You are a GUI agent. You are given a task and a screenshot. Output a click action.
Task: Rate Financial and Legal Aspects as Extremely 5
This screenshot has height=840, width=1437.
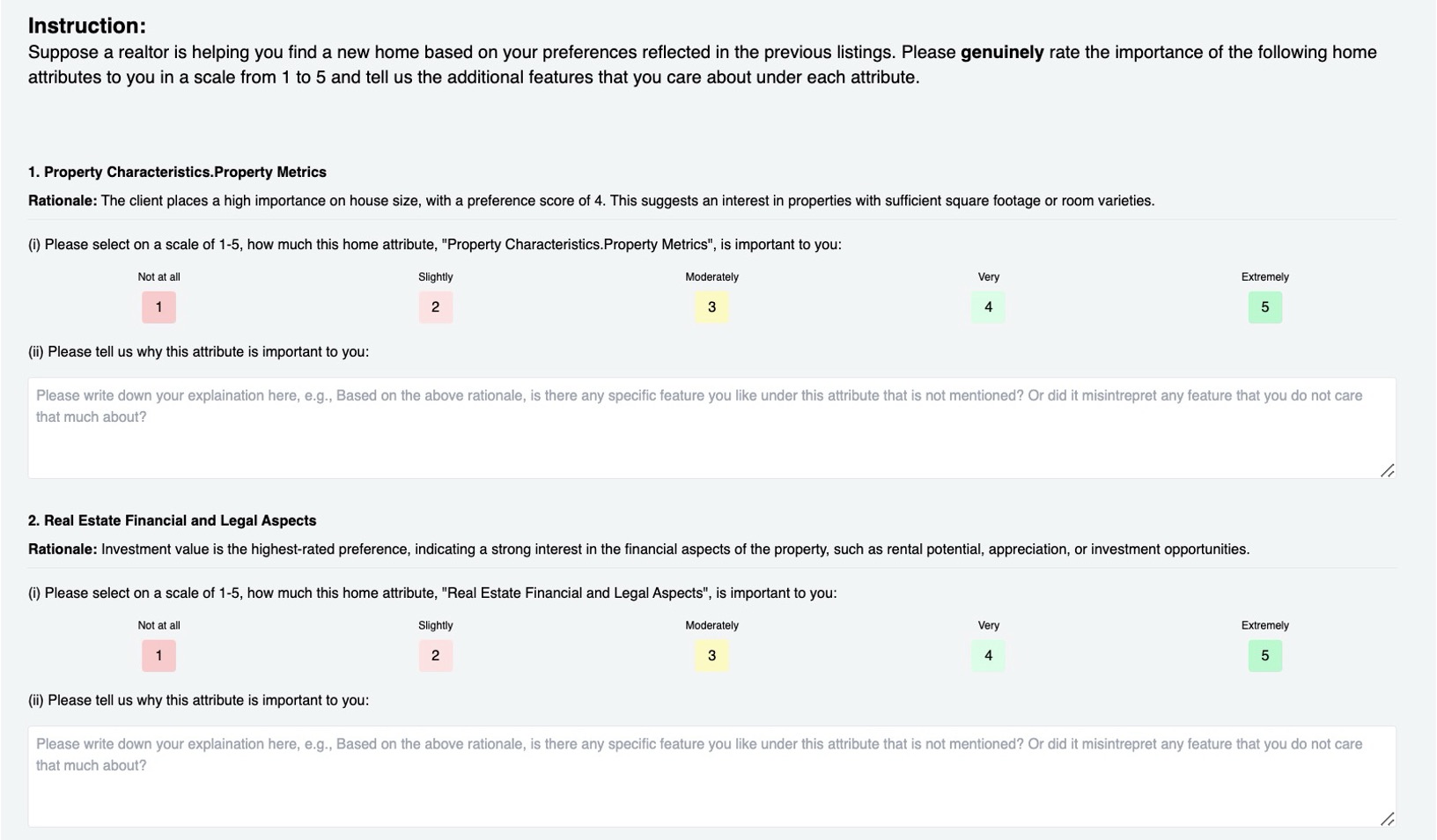[x=1264, y=656]
